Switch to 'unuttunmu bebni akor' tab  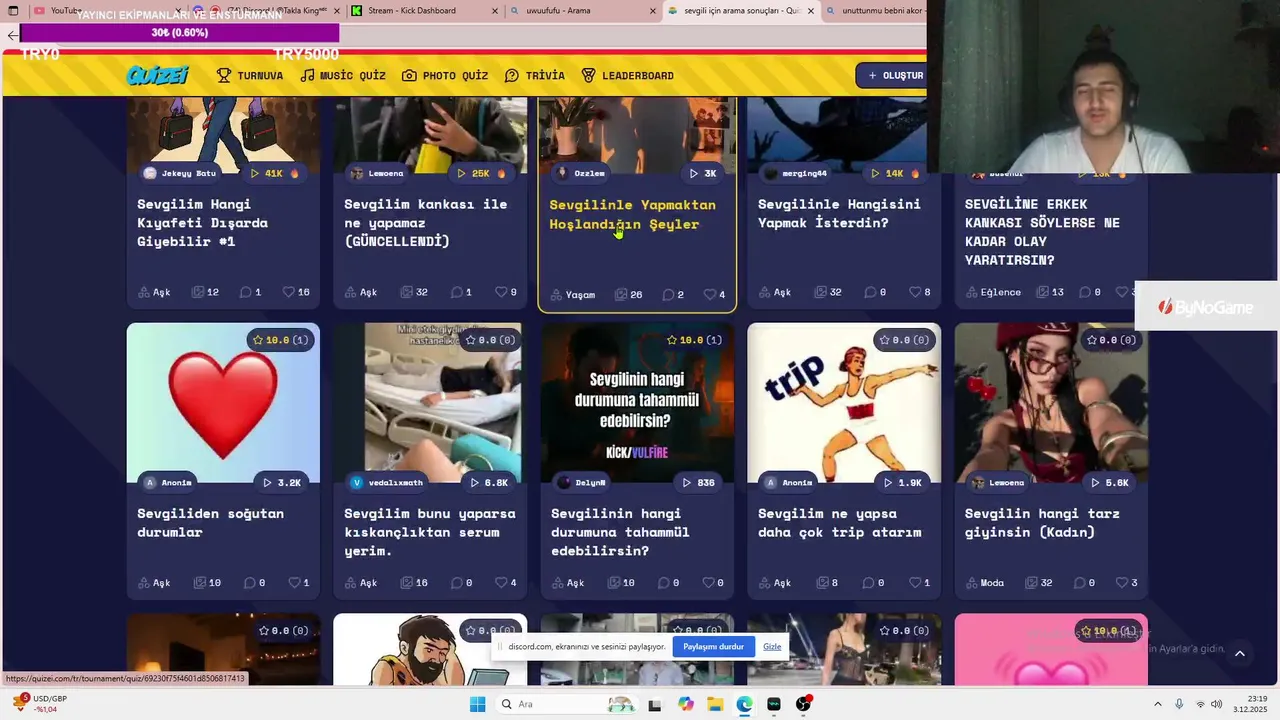877,11
